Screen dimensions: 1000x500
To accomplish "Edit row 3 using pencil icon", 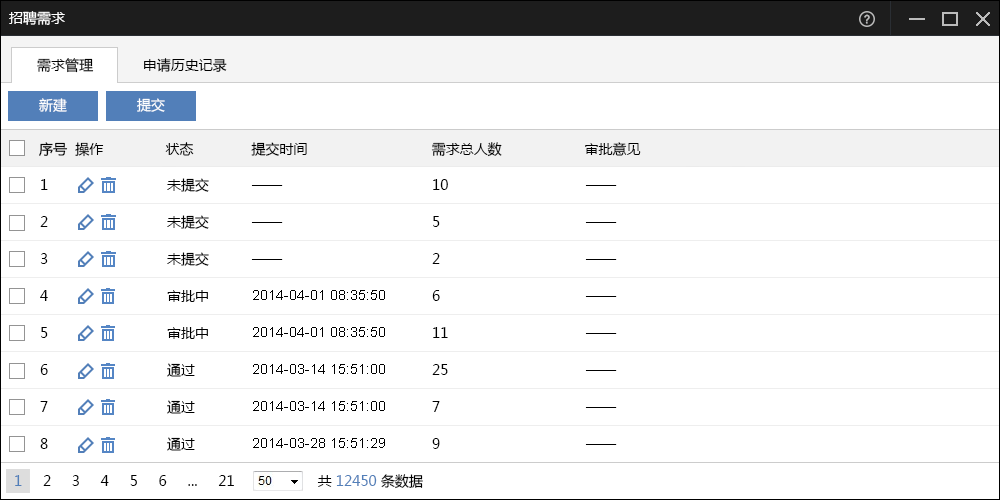I will (x=85, y=259).
